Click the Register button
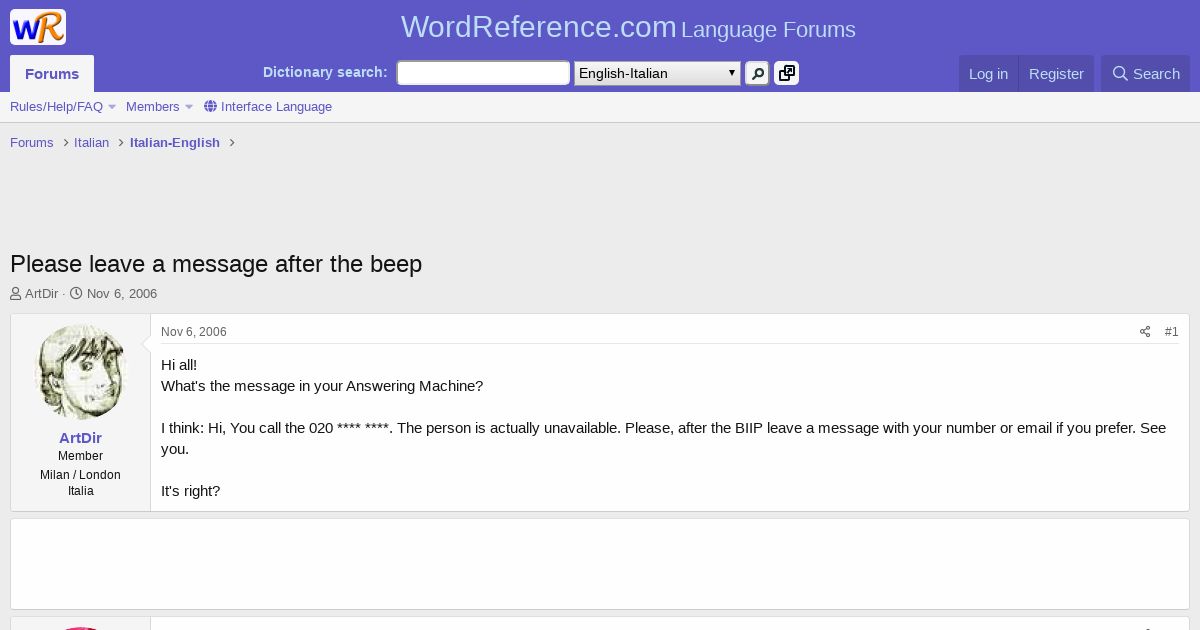The image size is (1200, 630). pyautogui.click(x=1056, y=74)
